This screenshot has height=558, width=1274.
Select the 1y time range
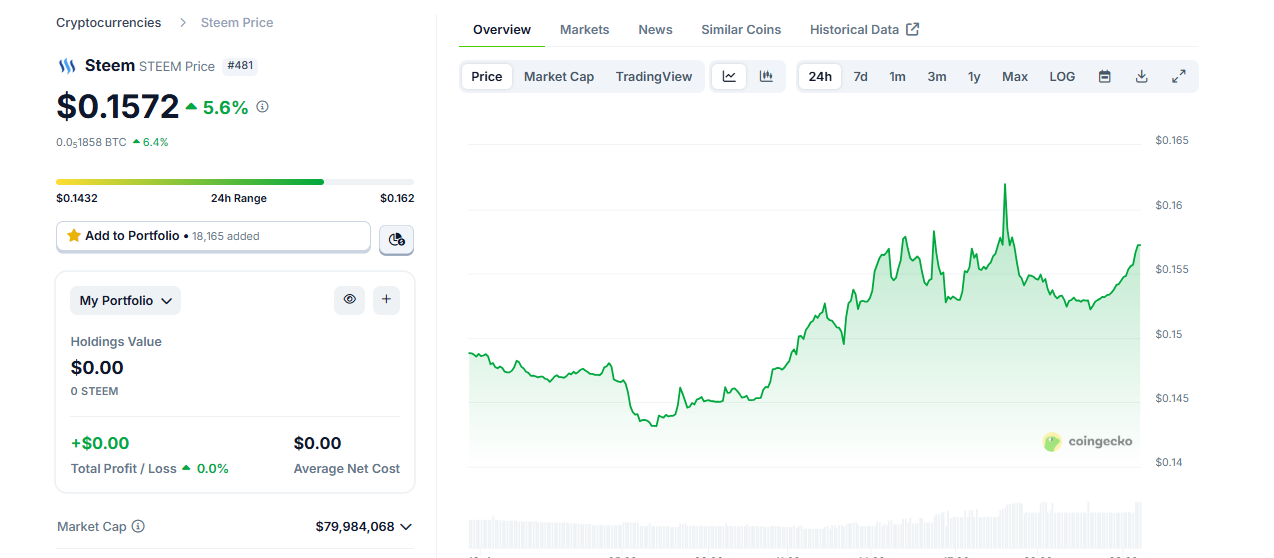(x=974, y=76)
